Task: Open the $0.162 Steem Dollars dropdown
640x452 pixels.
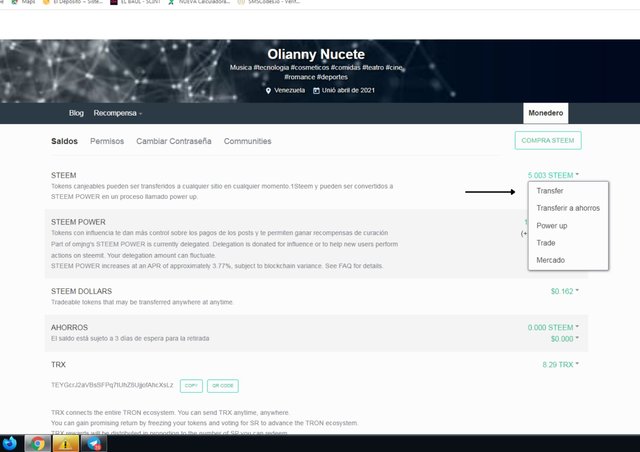Action: pos(564,292)
